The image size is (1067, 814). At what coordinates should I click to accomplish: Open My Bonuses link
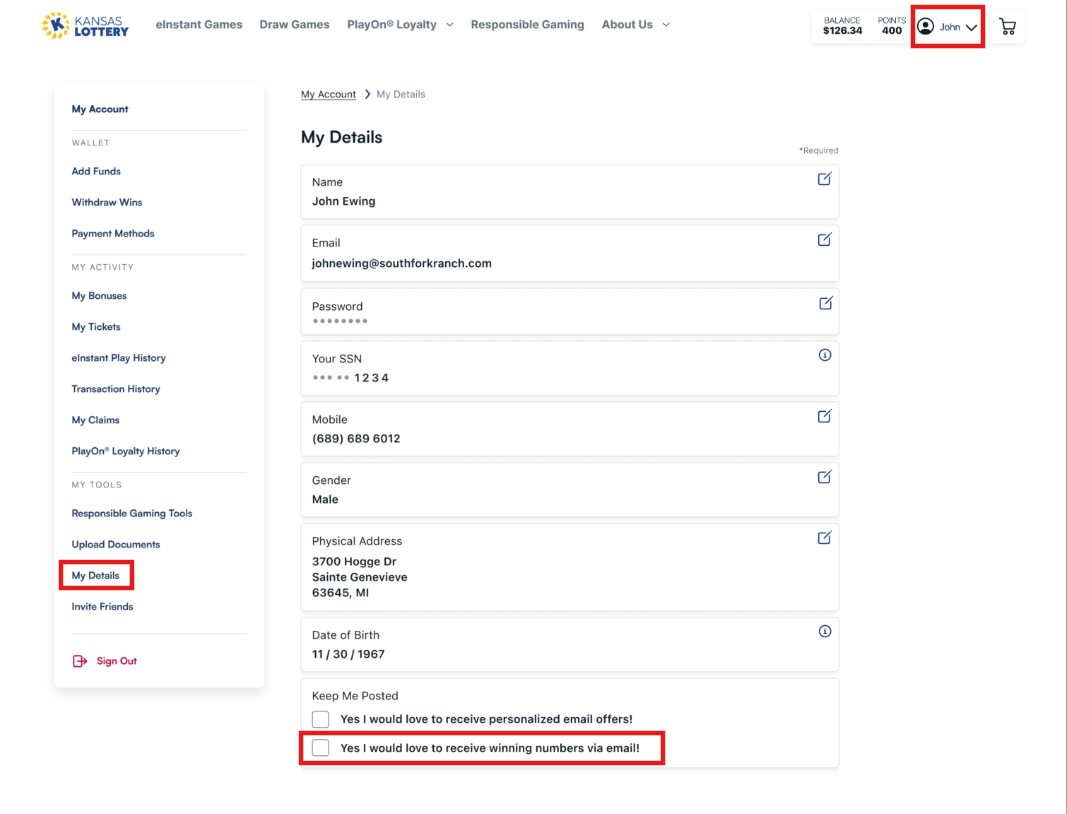point(99,295)
